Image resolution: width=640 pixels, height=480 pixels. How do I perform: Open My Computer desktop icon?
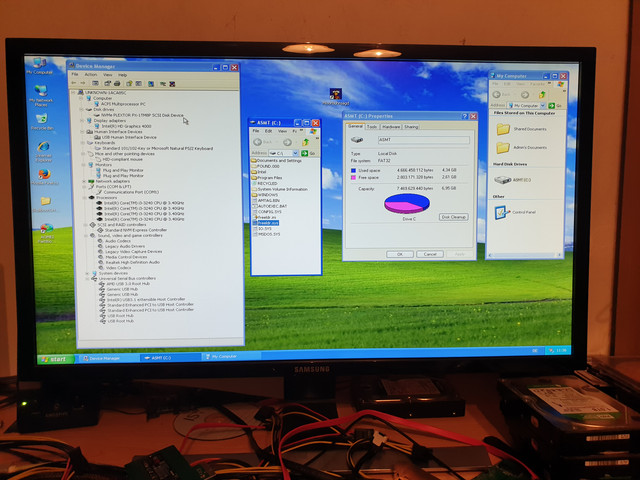40,66
